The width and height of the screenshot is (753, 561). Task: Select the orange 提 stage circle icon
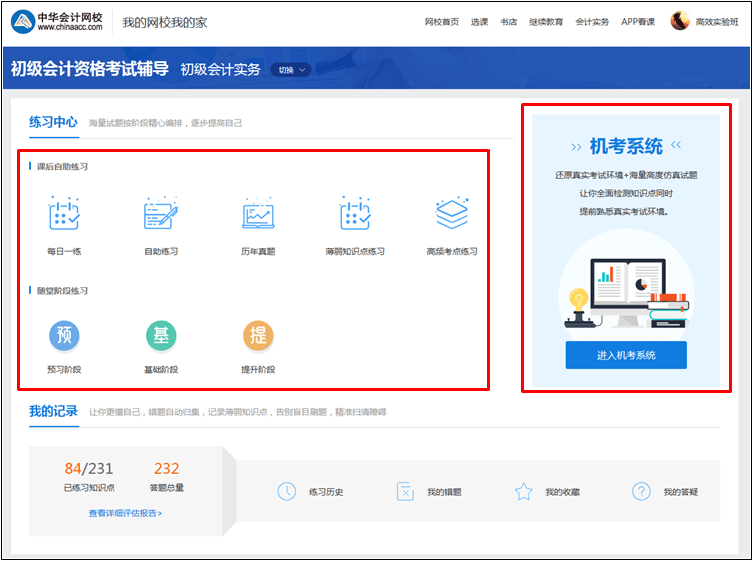[x=258, y=335]
